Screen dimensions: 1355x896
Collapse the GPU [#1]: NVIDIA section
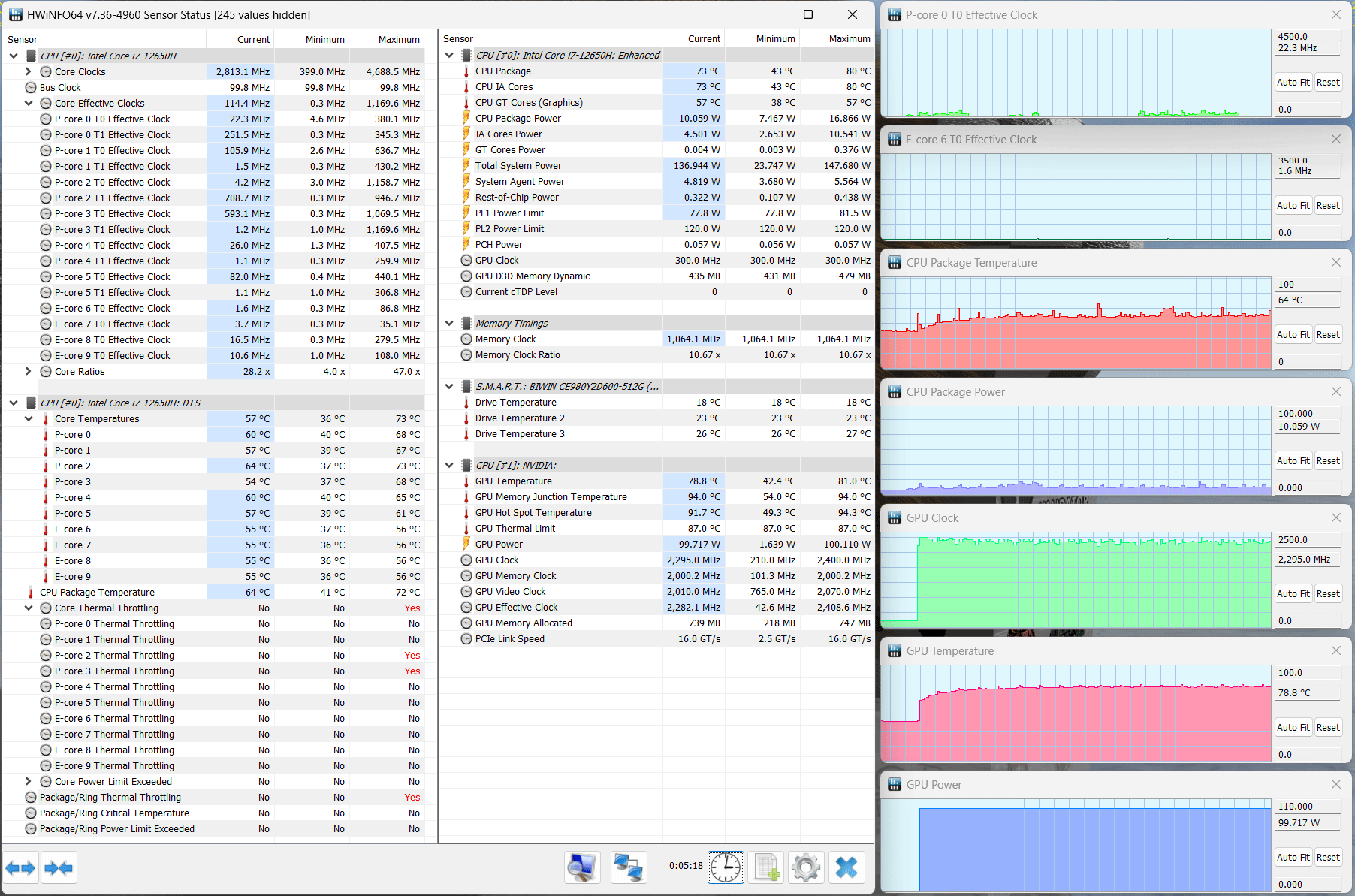(449, 465)
